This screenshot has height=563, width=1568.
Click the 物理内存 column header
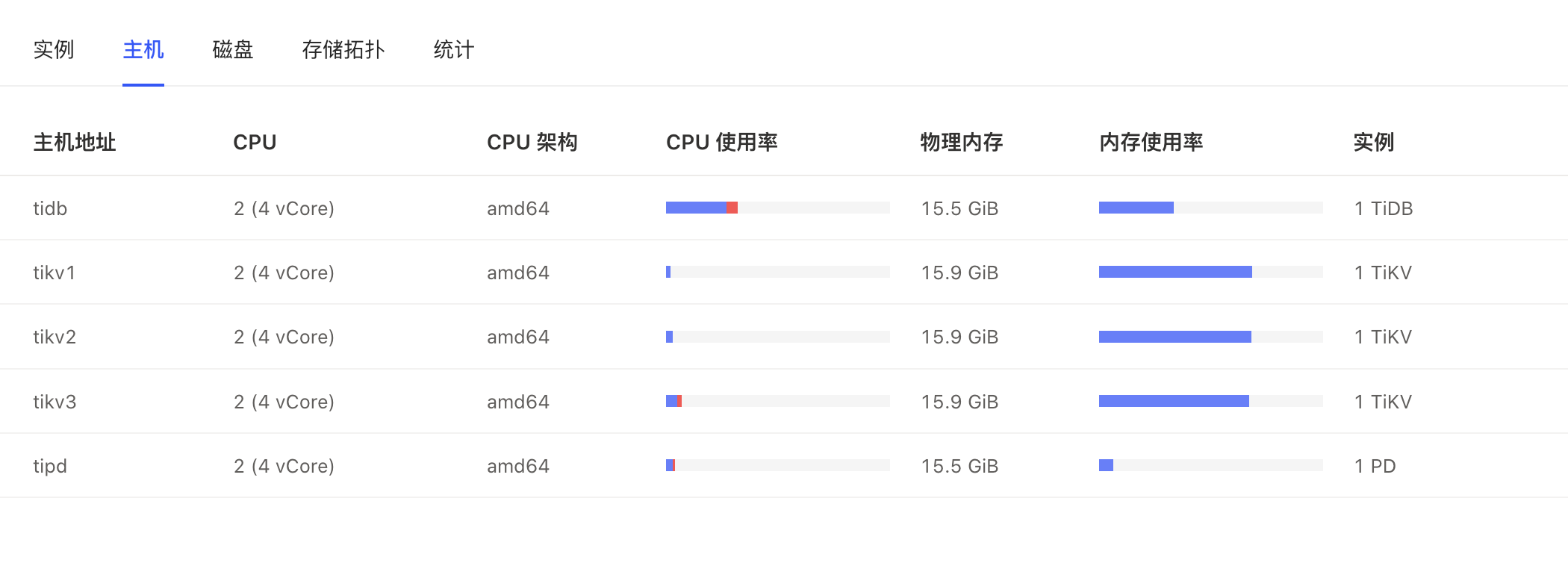tap(962, 142)
